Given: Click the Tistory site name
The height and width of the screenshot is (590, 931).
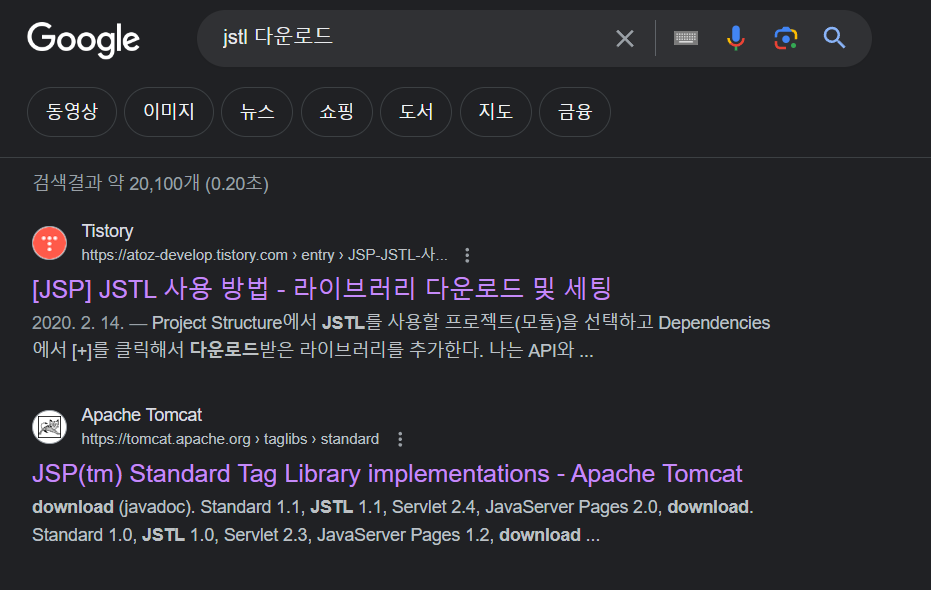Looking at the screenshot, I should 107,231.
